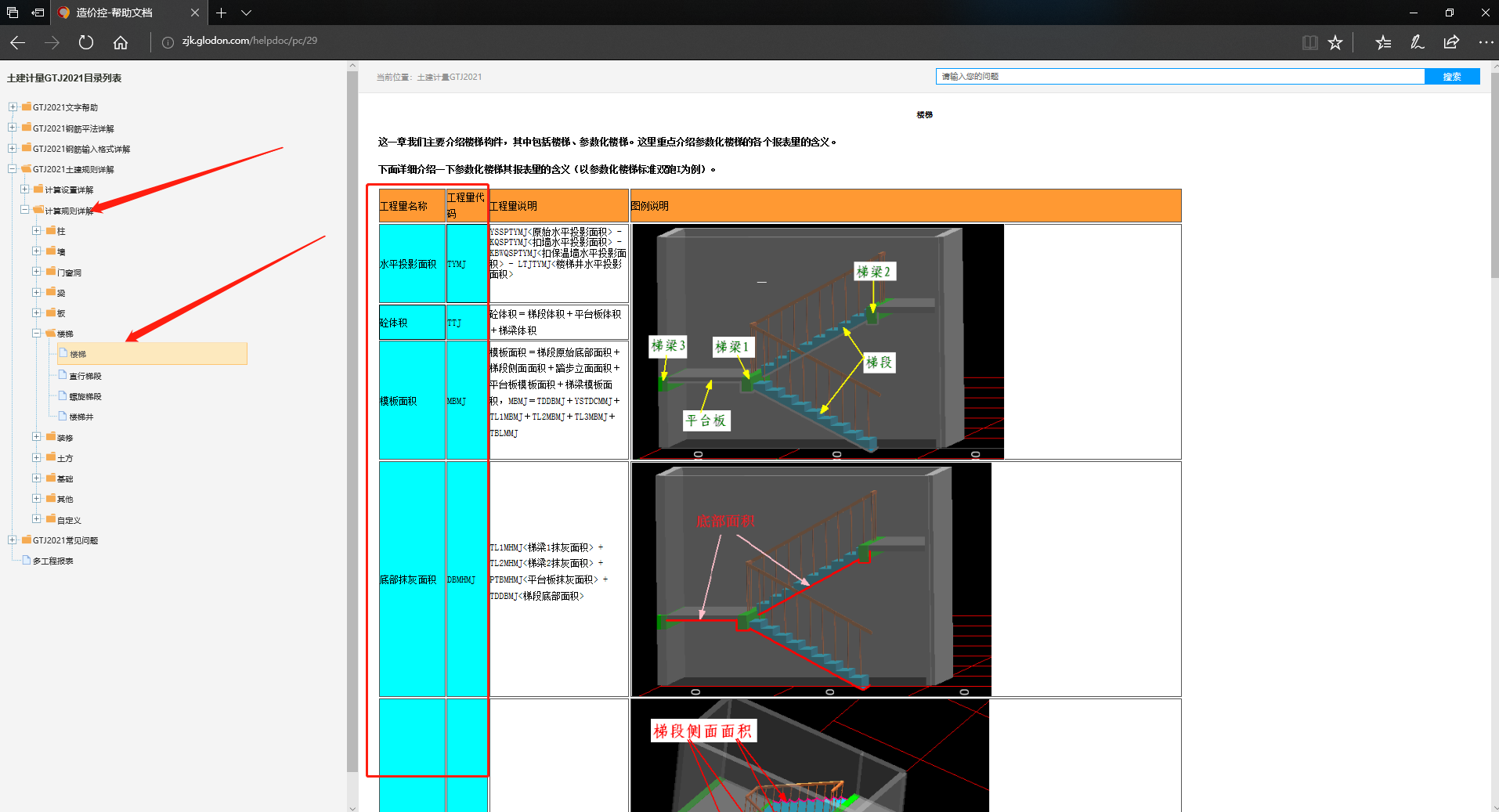The image size is (1499, 812).
Task: Click the 其他 folder icon
Action: pos(50,498)
